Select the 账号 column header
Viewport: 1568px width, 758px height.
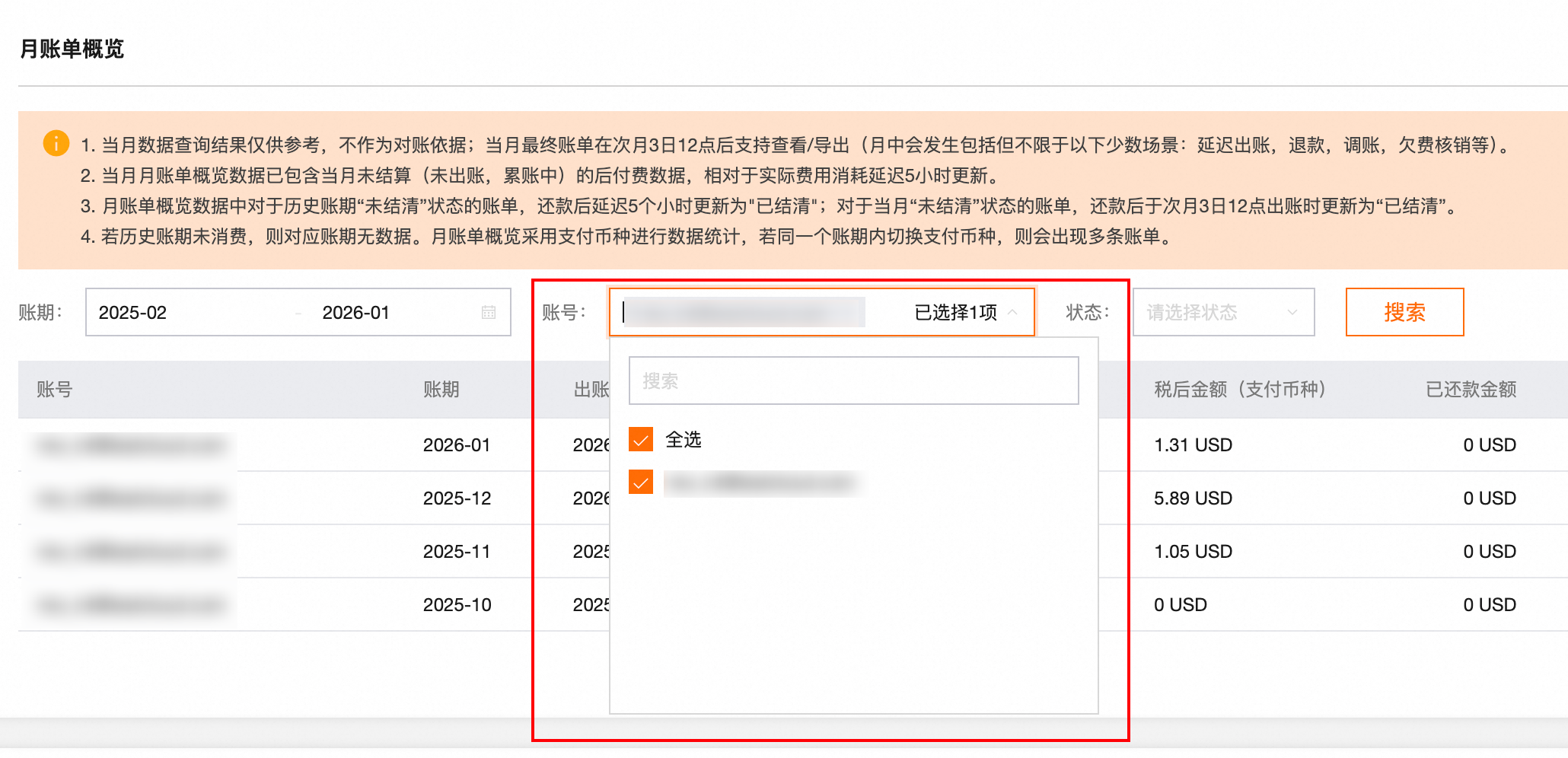click(x=54, y=390)
